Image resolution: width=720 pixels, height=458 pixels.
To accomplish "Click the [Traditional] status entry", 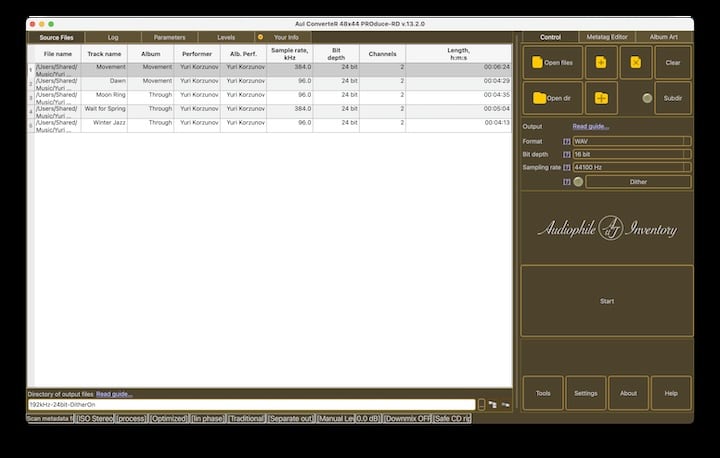I will [x=247, y=418].
